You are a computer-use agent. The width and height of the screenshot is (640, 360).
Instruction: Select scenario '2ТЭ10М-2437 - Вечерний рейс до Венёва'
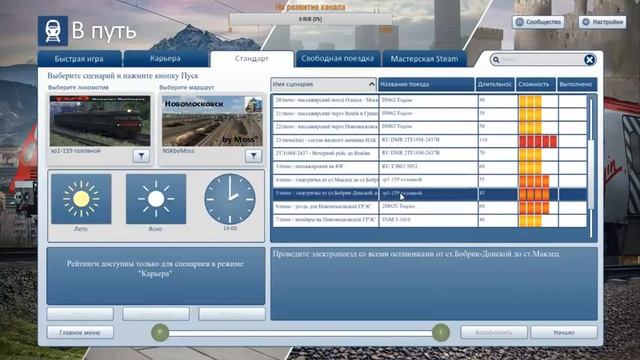click(x=326, y=153)
